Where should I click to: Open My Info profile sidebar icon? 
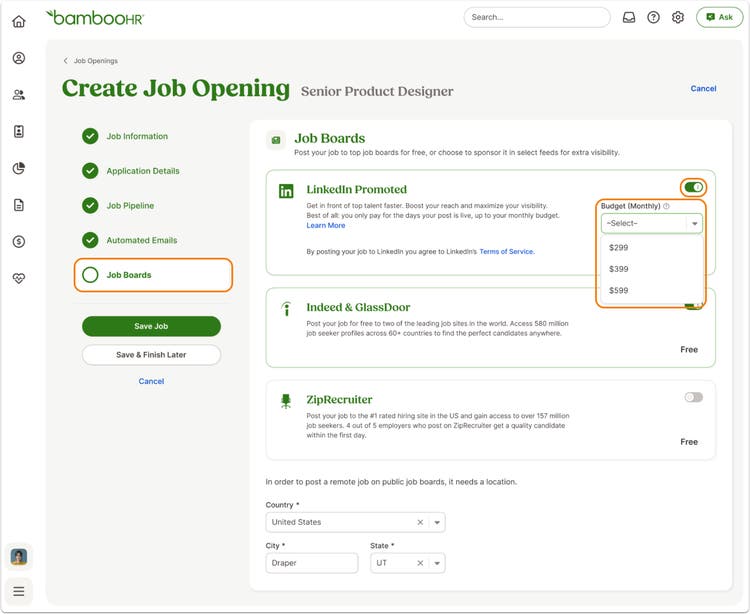[x=19, y=58]
